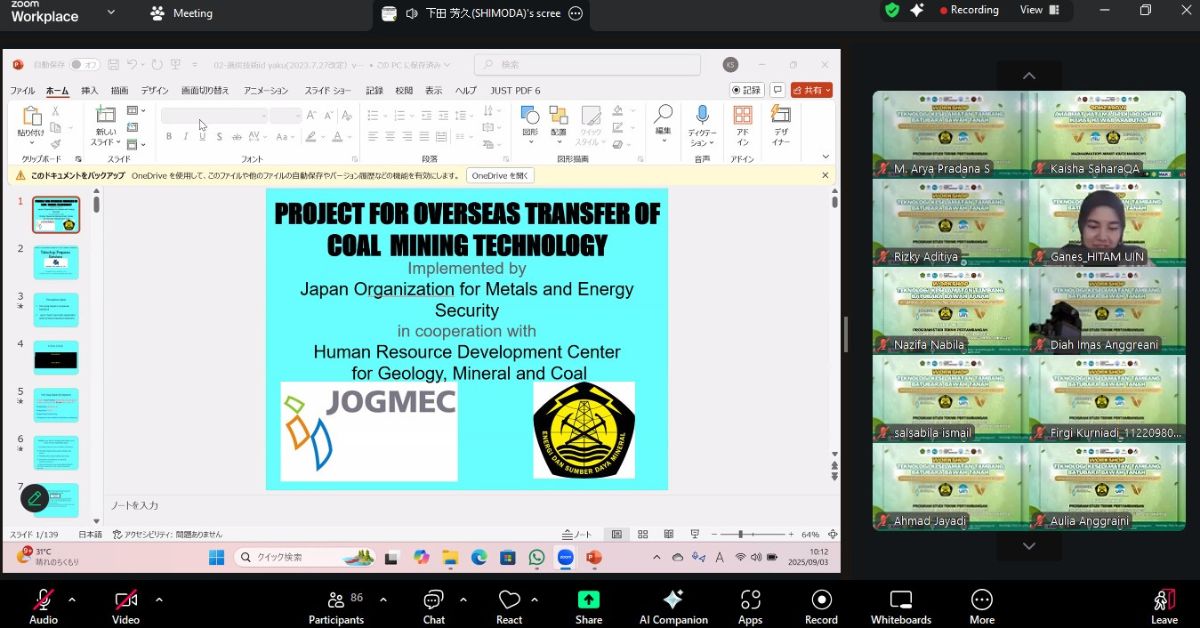1200x628 pixels.
Task: Open the View layout options in Zoom
Action: (x=1038, y=10)
